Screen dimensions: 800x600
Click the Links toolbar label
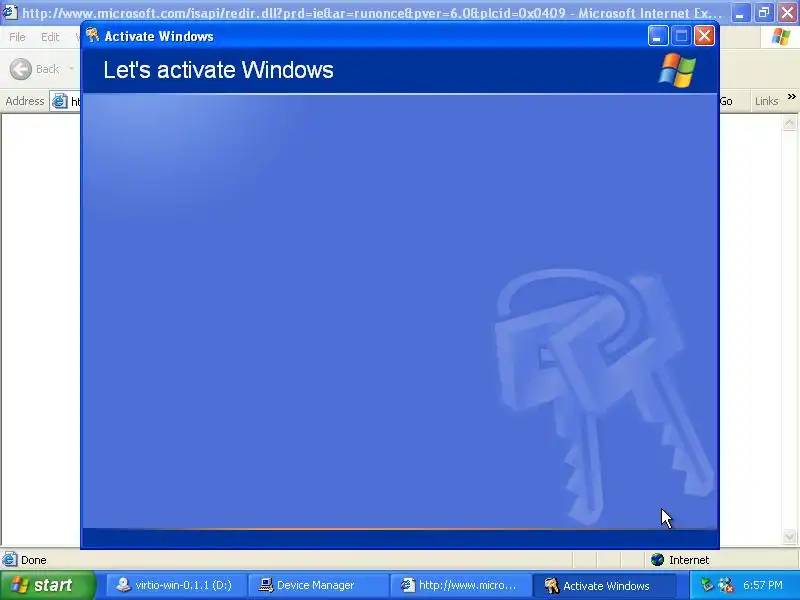766,102
